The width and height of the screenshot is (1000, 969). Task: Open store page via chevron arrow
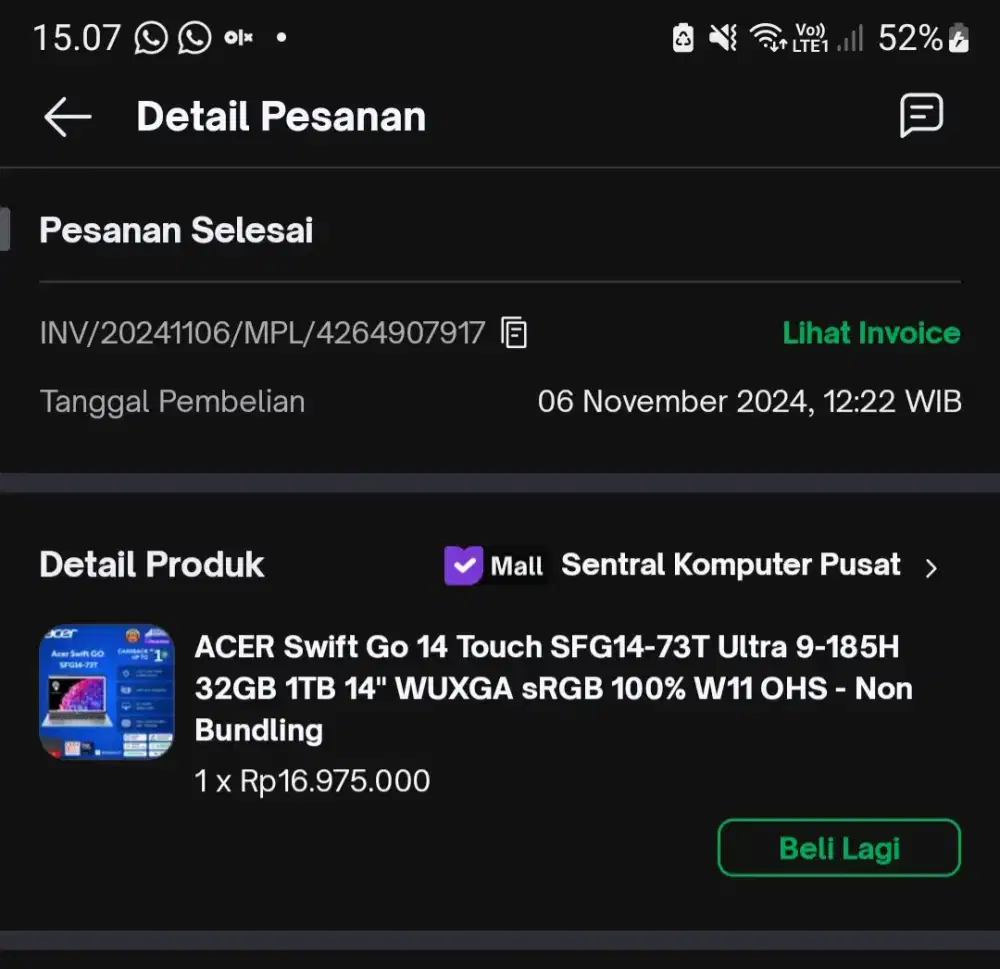(931, 568)
